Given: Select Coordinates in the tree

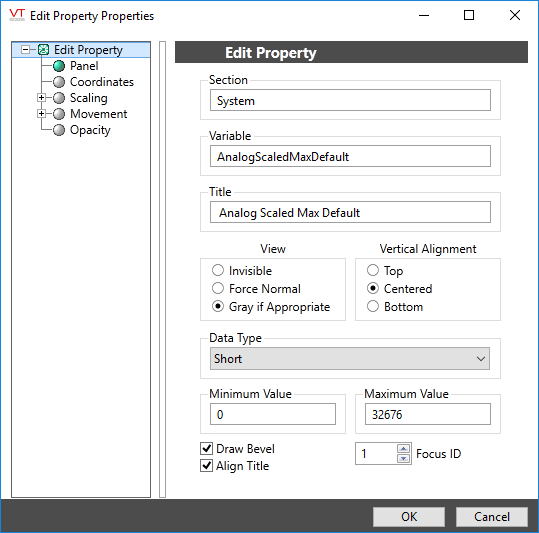Looking at the screenshot, I should tap(102, 82).
